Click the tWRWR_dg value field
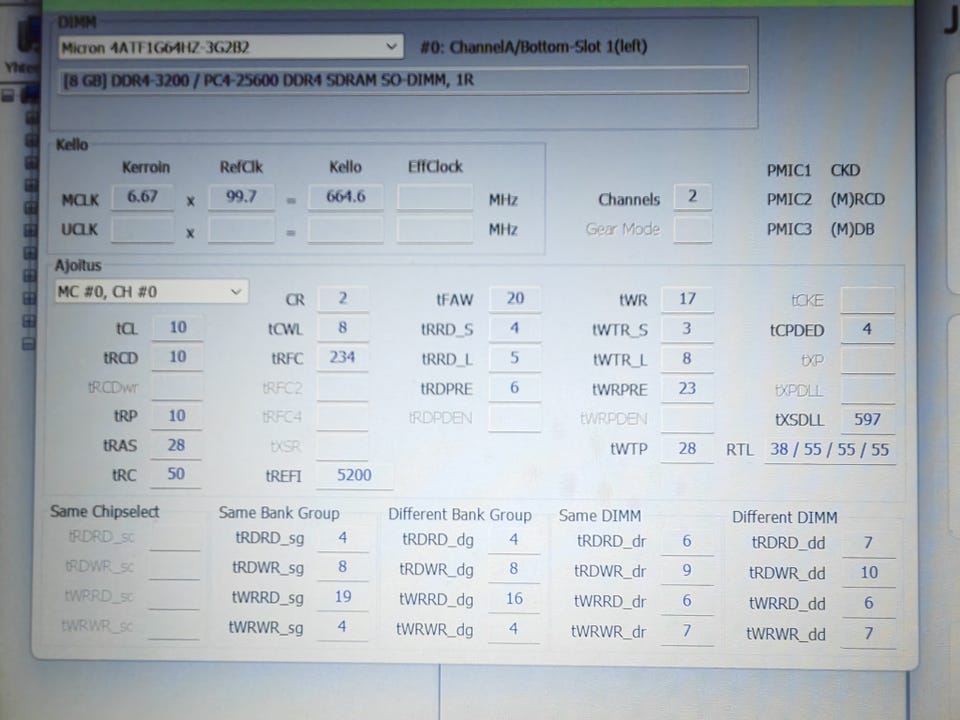960x720 pixels. tap(514, 629)
